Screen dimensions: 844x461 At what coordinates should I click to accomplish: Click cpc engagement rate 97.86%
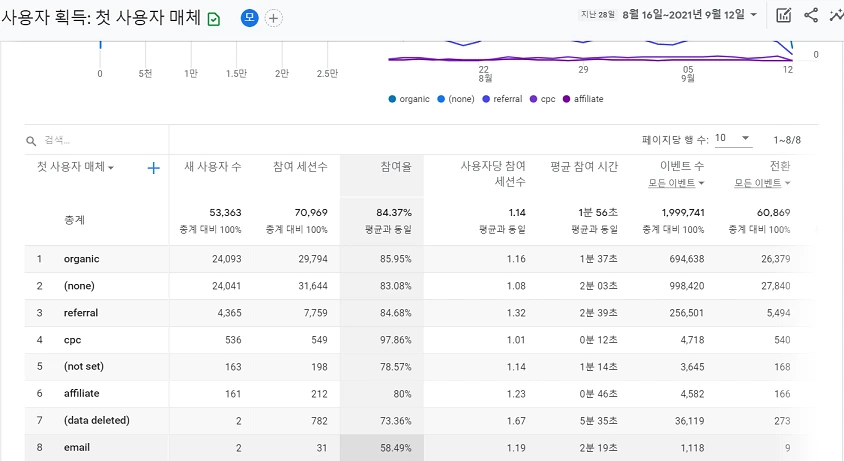point(396,340)
